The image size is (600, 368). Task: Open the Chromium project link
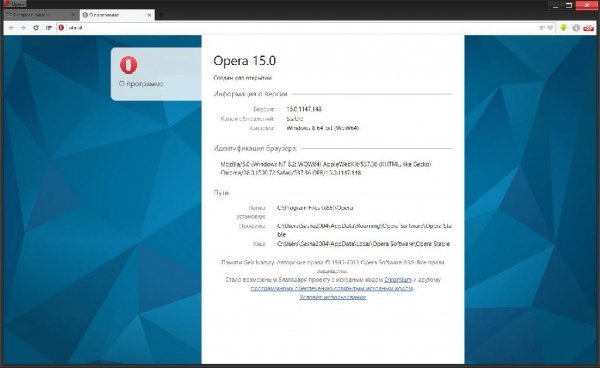pos(398,280)
